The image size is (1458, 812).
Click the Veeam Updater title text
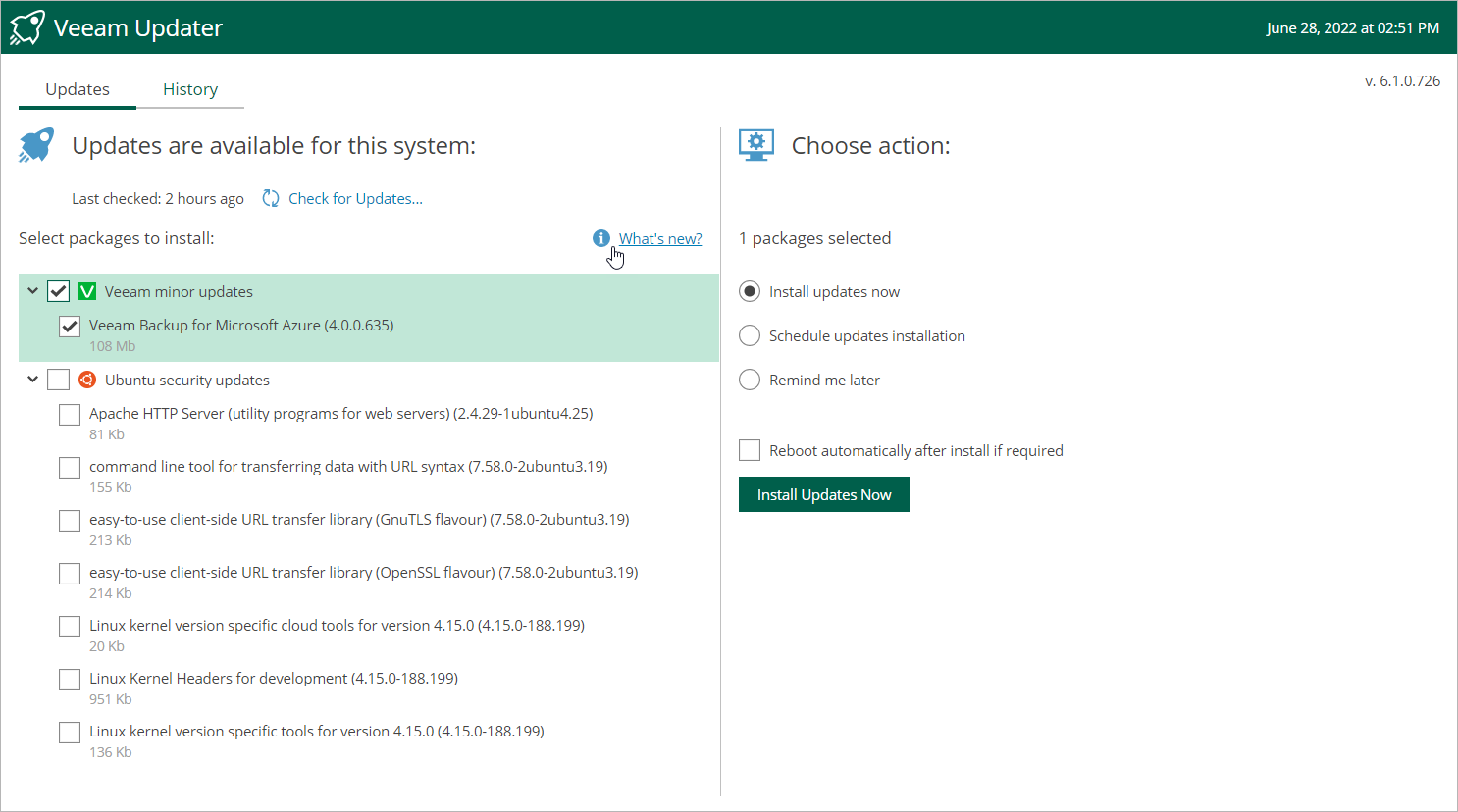tap(138, 27)
